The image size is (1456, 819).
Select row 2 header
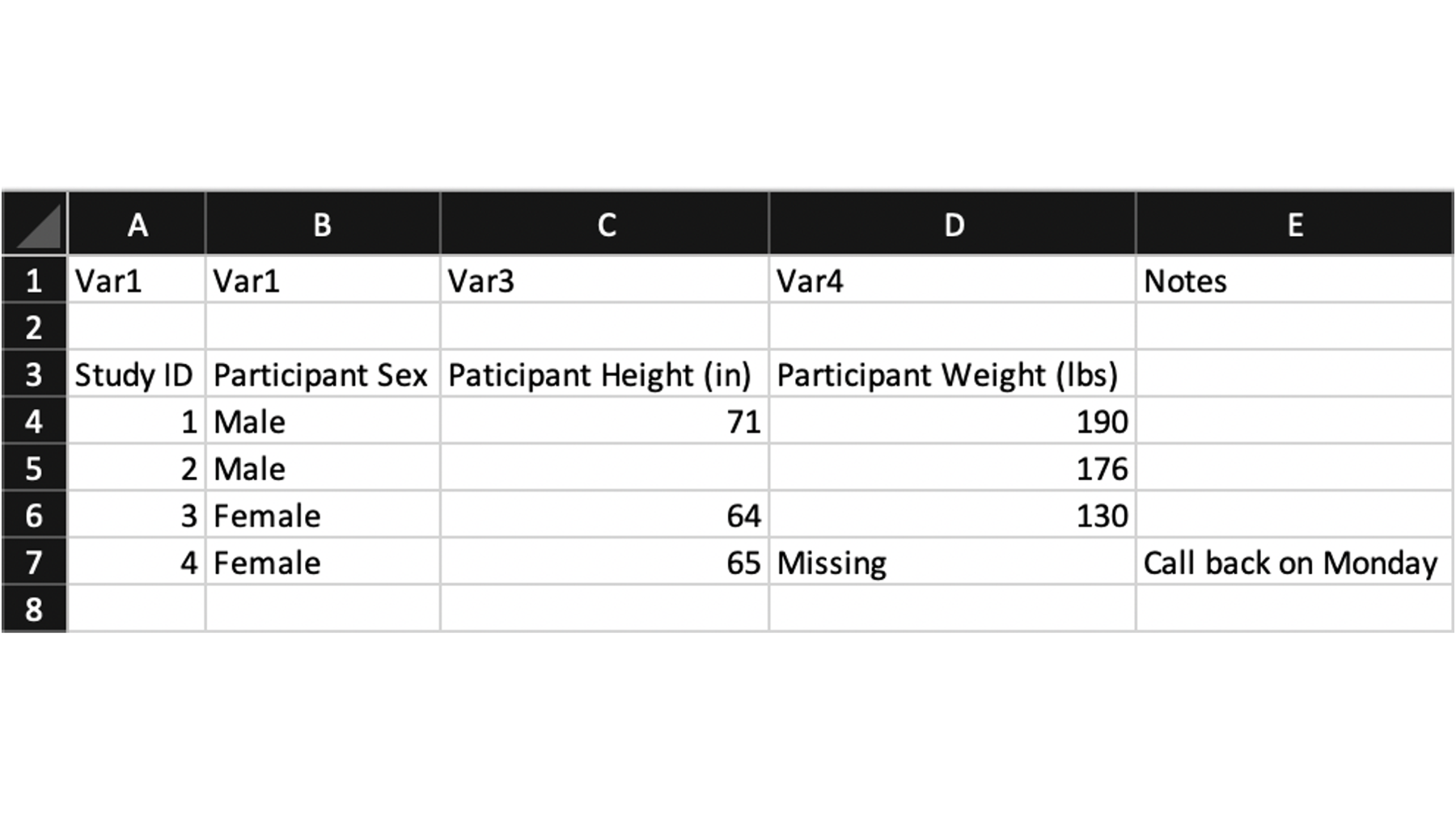tap(35, 327)
